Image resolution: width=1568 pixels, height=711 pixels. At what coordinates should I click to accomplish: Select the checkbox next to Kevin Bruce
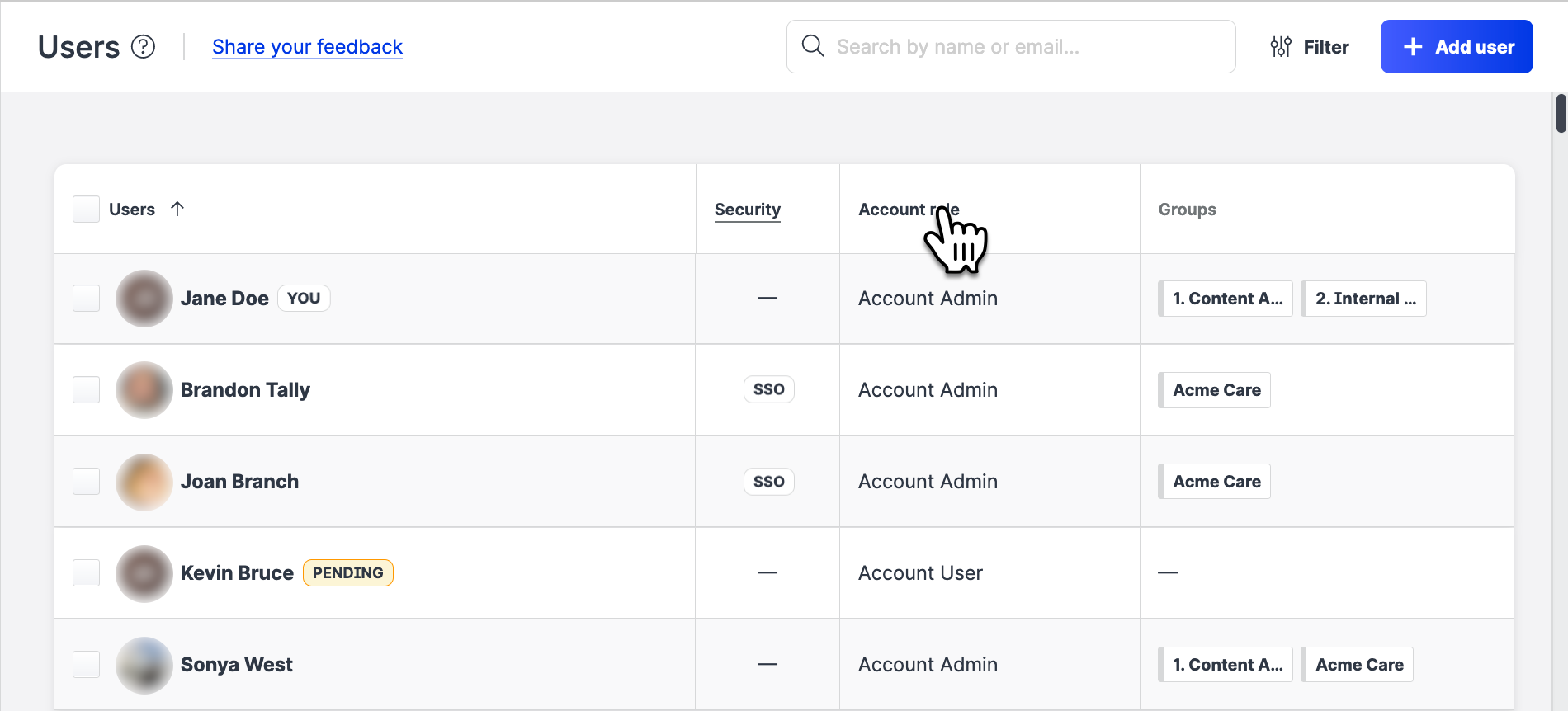click(87, 573)
